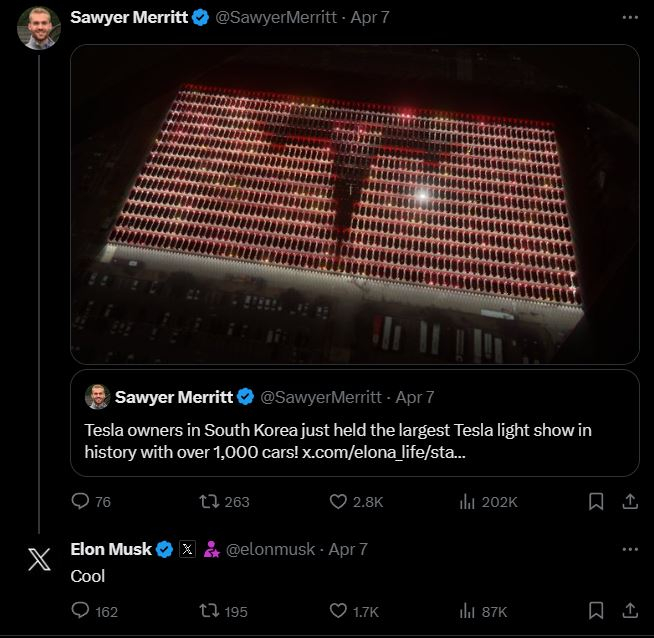Reply to Sawyer Merritt's tweet
This screenshot has width=654, height=638.
(81, 501)
